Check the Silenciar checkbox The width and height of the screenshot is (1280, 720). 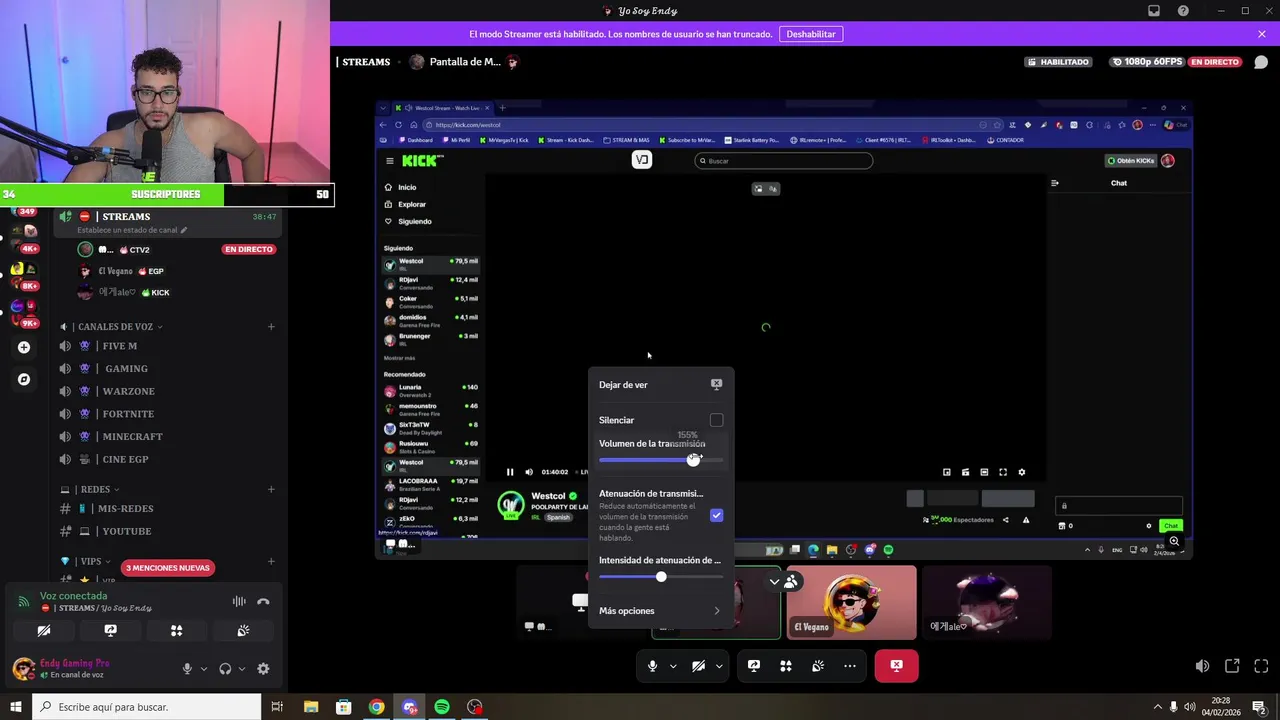[x=716, y=420]
